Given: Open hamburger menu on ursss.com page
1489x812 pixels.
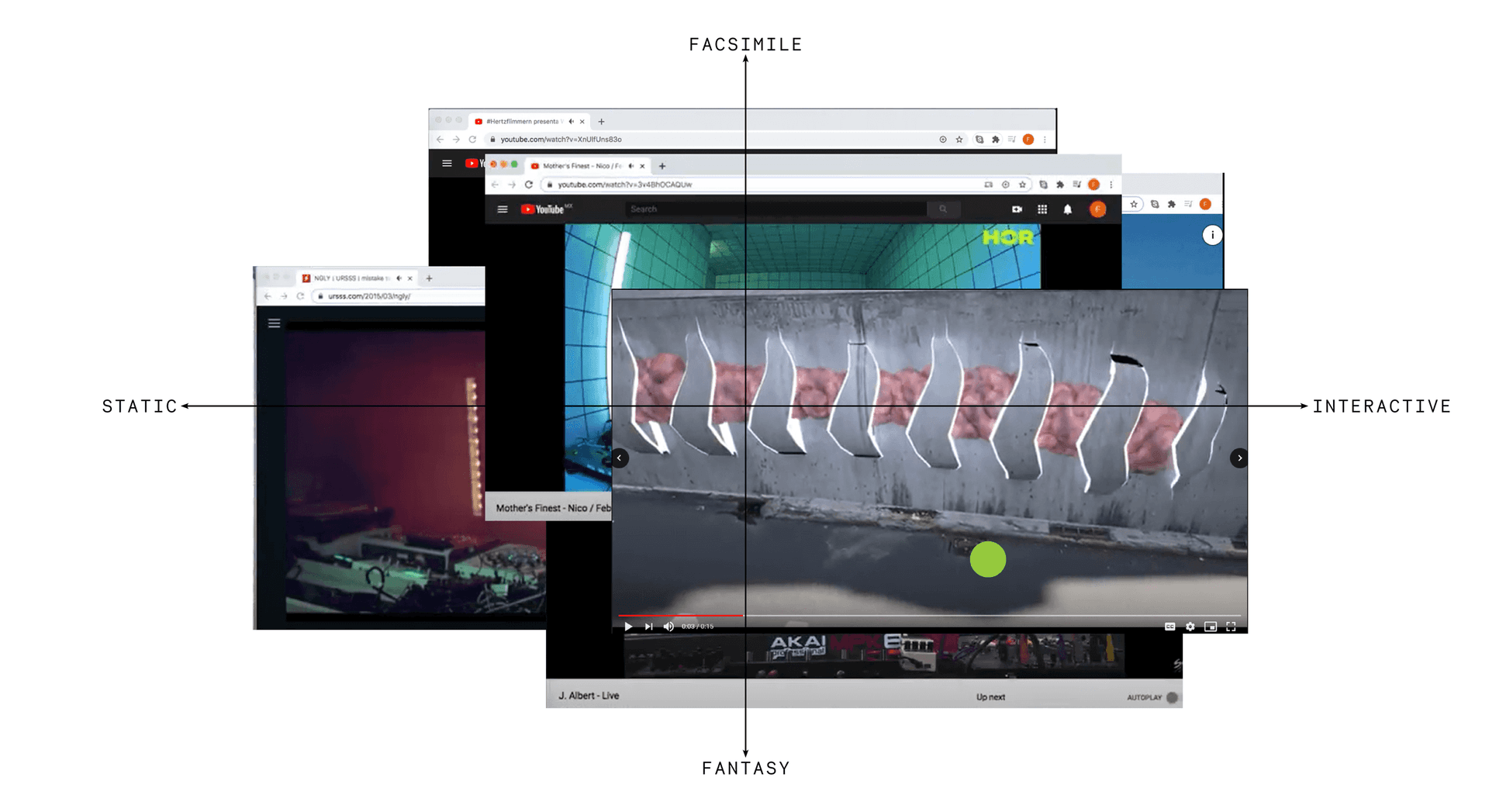Looking at the screenshot, I should pyautogui.click(x=274, y=323).
